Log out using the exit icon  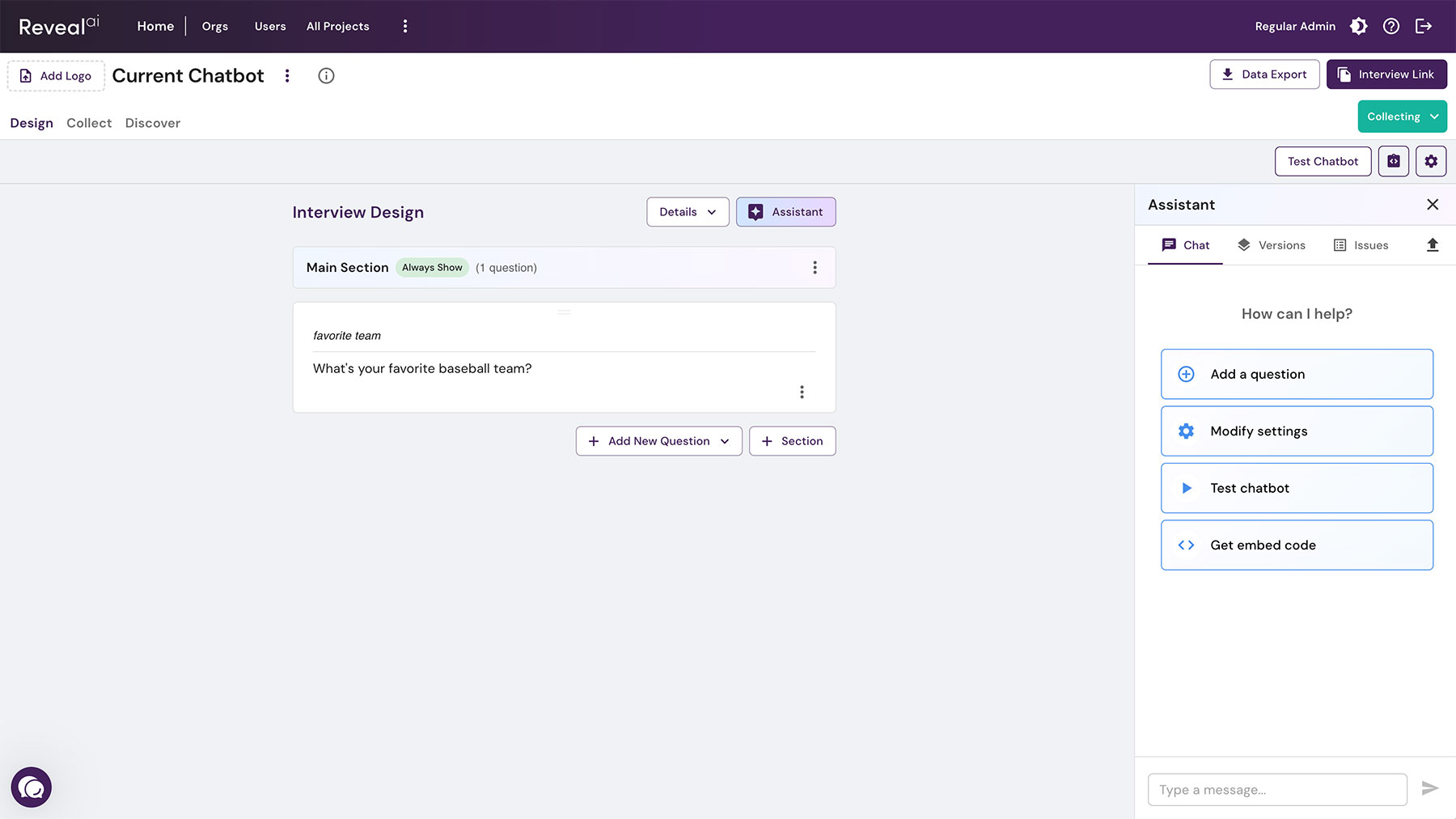pyautogui.click(x=1424, y=26)
